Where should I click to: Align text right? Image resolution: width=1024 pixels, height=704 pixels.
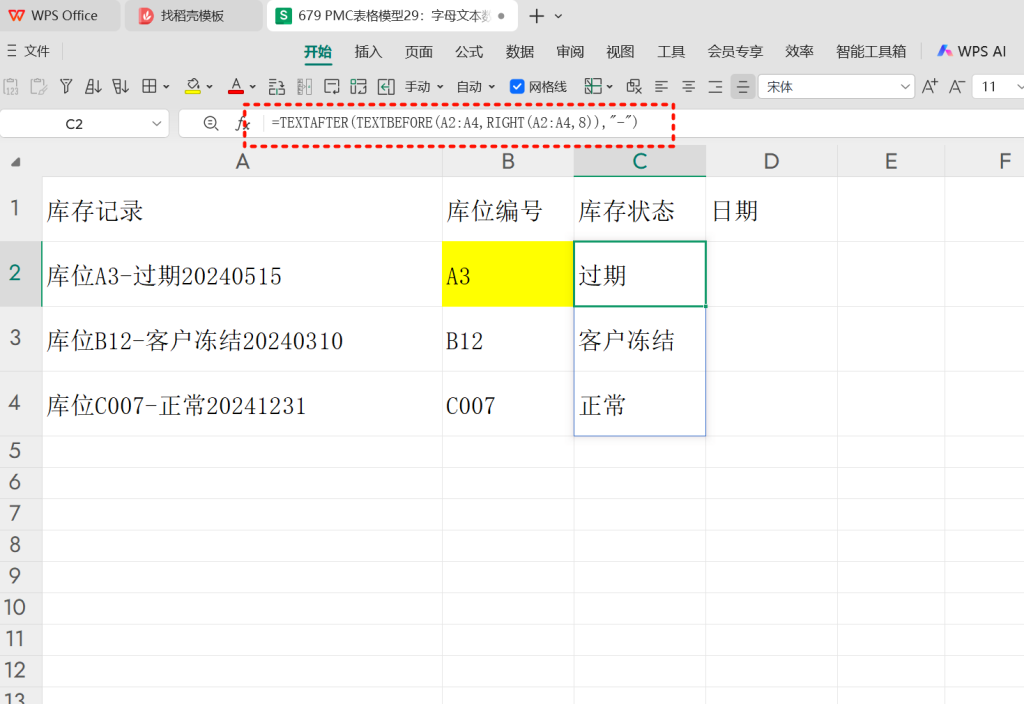click(716, 86)
